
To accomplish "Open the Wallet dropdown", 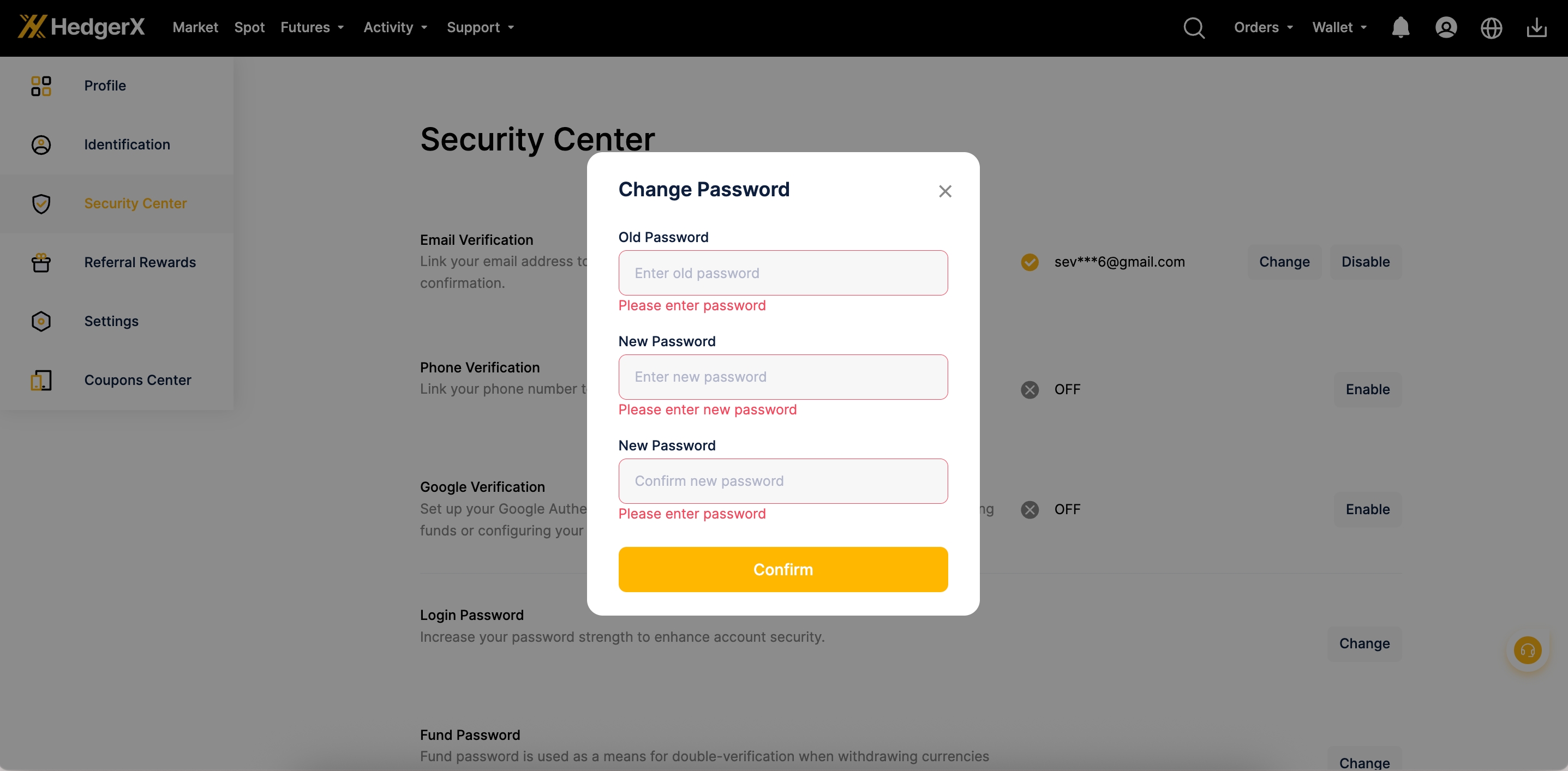I will pos(1339,27).
